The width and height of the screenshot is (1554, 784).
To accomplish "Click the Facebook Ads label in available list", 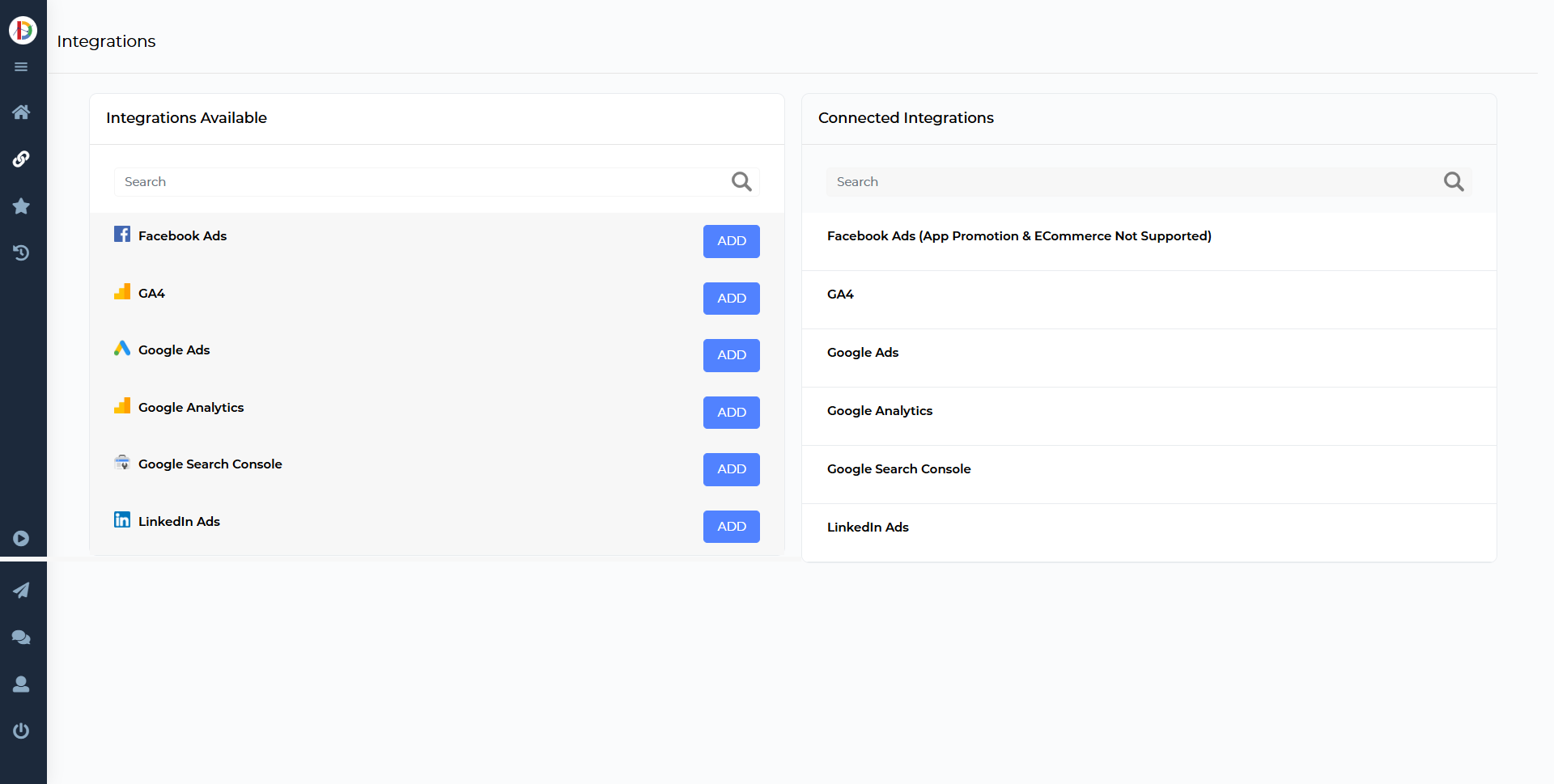I will coord(182,236).
